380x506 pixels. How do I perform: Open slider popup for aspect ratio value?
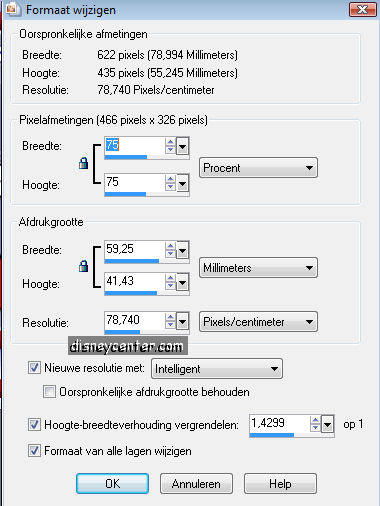tap(328, 425)
